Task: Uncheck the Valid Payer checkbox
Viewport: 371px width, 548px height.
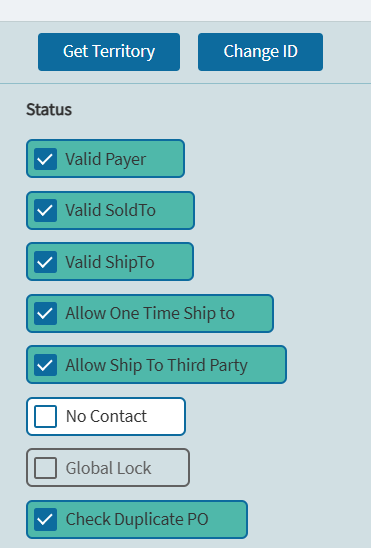Action: [45, 159]
